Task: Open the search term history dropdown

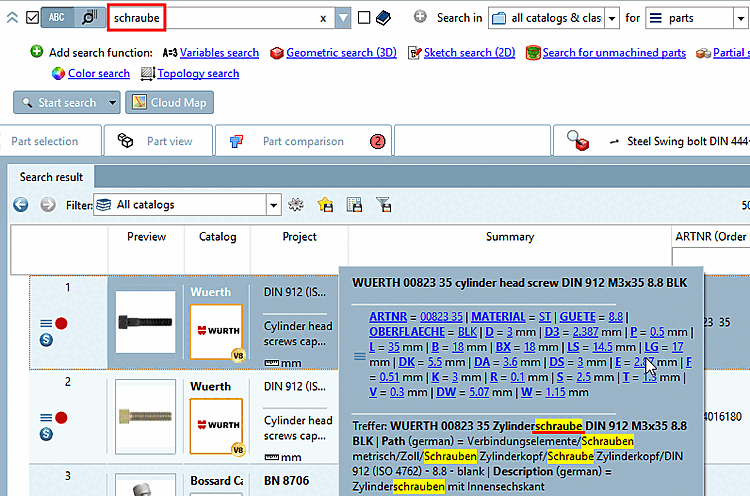Action: pos(343,18)
